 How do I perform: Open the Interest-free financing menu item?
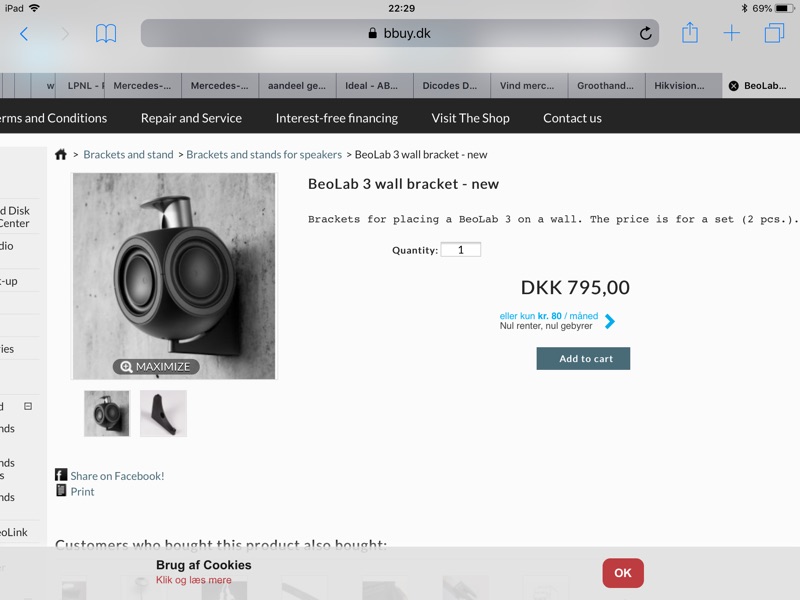pyautogui.click(x=336, y=118)
